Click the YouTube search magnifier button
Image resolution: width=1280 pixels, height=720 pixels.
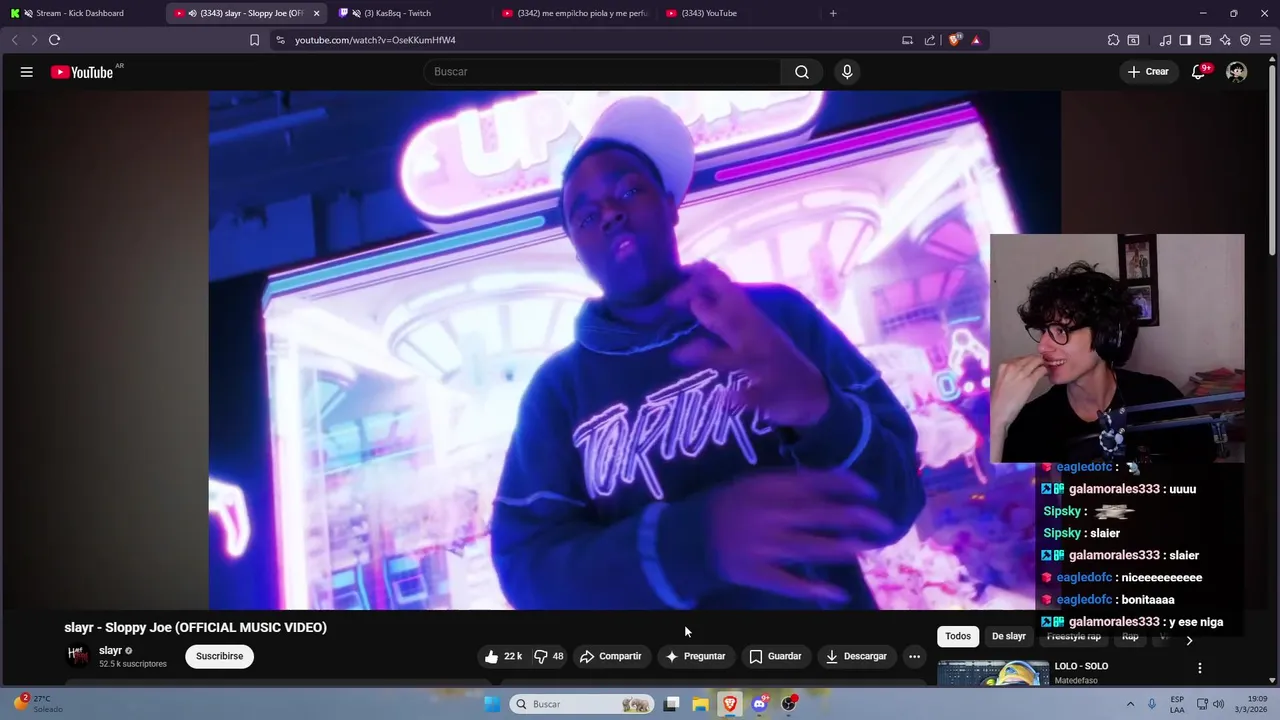tap(802, 72)
